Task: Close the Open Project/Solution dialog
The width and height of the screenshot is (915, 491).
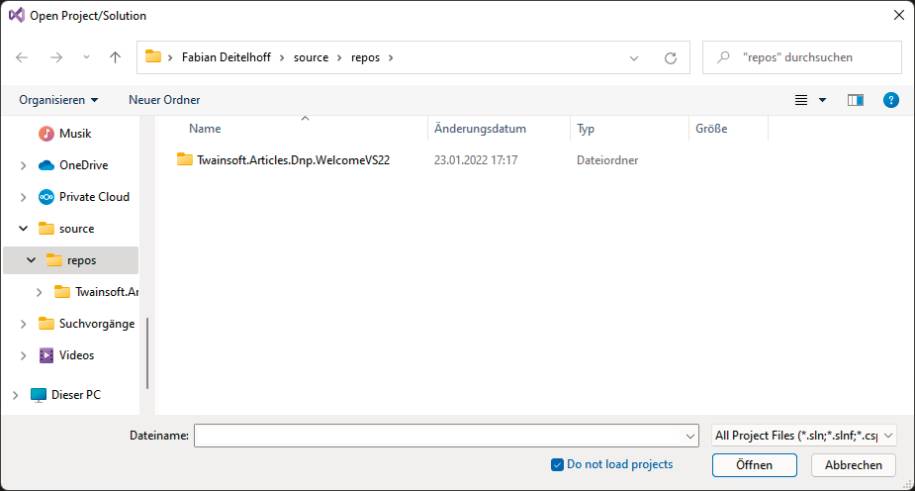Action: click(899, 15)
